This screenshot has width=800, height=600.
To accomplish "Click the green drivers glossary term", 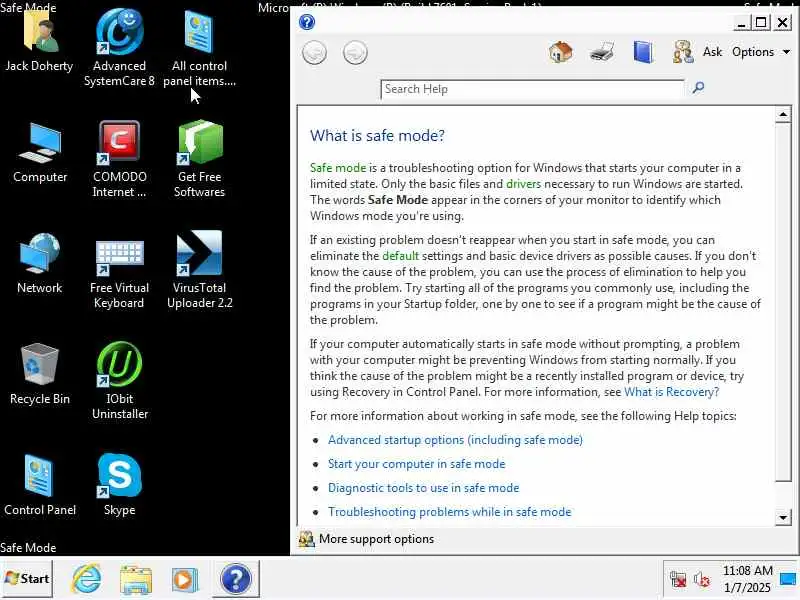I will (523, 184).
